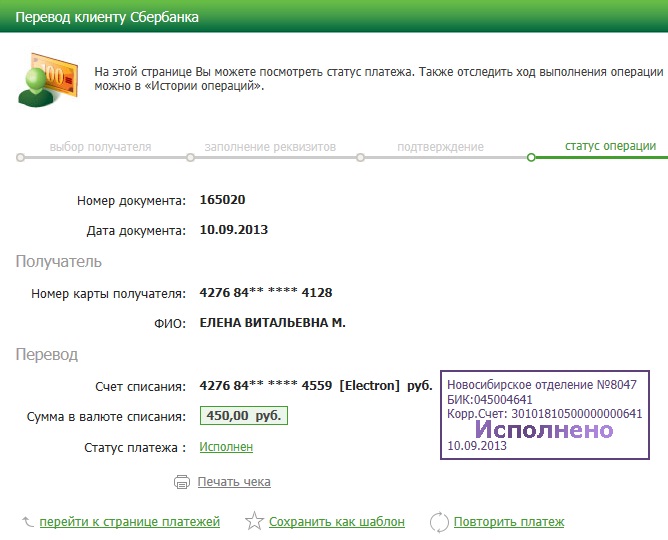Click the БИК:045004641 line in stamp

tap(490, 399)
